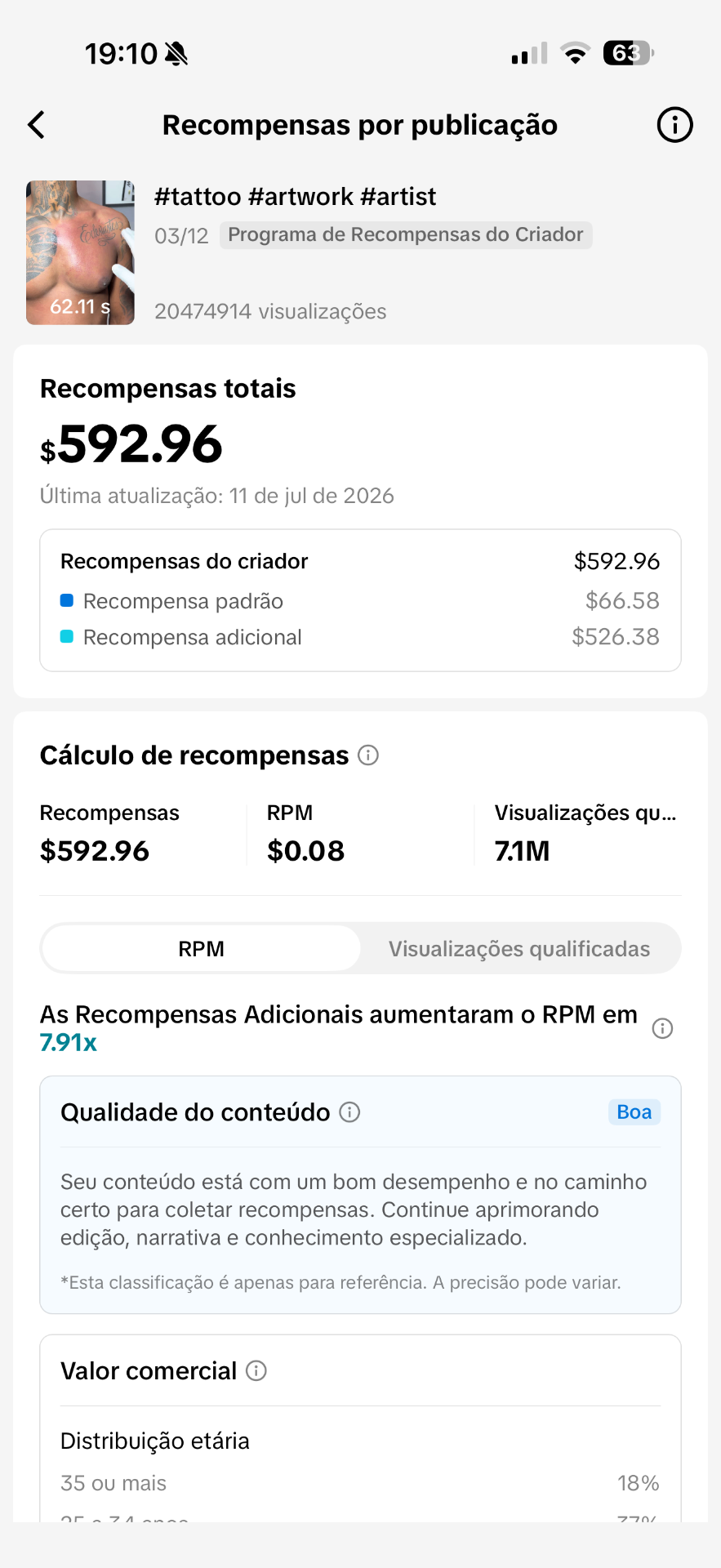
Task: Tap the battery indicator in status bar
Action: 628,53
